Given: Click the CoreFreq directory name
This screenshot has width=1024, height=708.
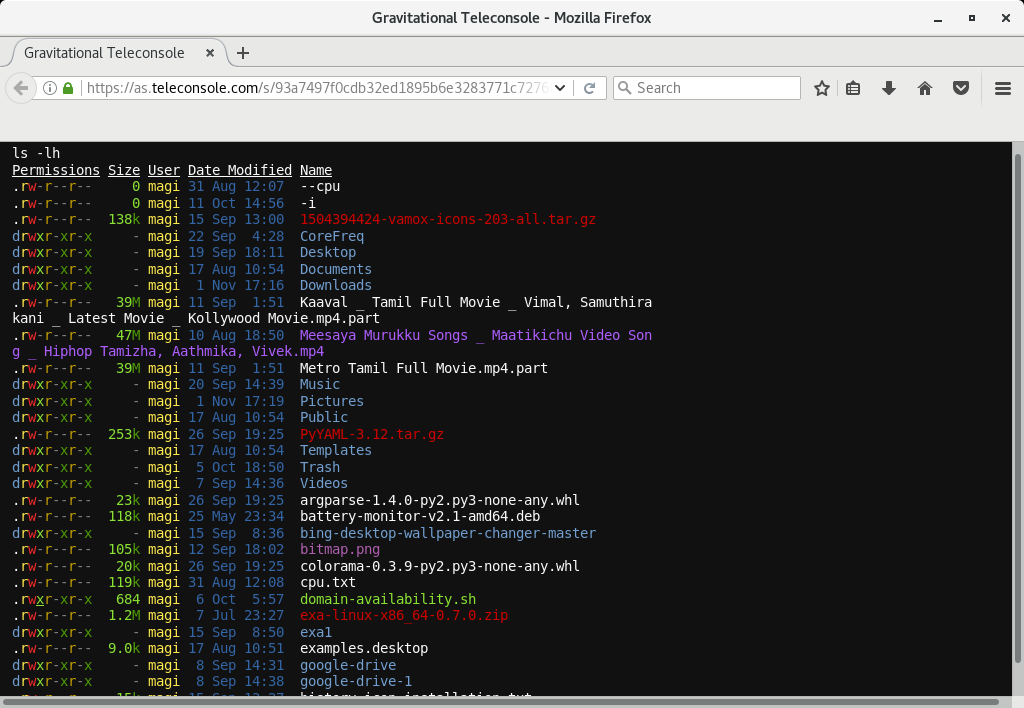Looking at the screenshot, I should click(x=332, y=236).
